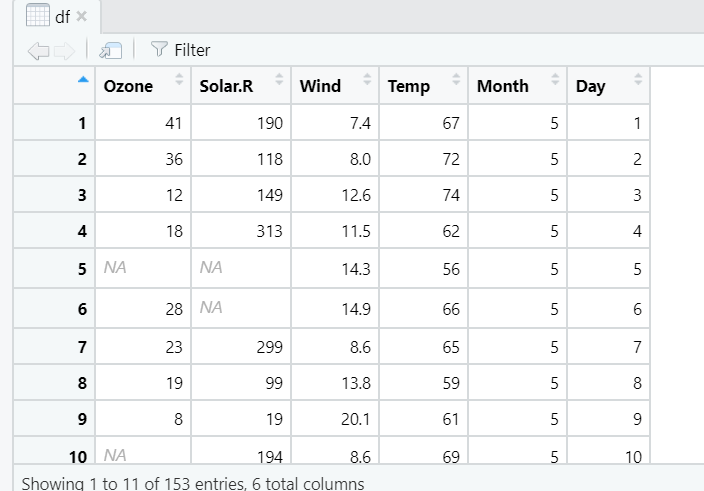Sort by Month column arrows
This screenshot has height=491, width=704.
click(555, 79)
